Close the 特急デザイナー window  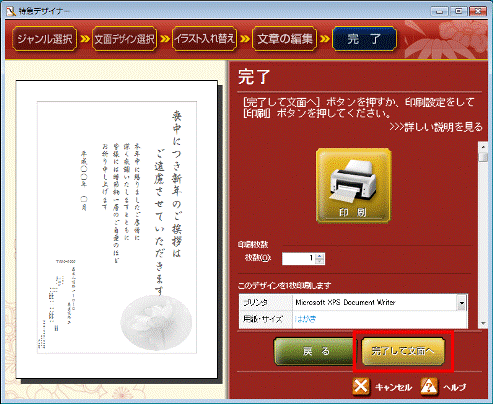(478, 11)
